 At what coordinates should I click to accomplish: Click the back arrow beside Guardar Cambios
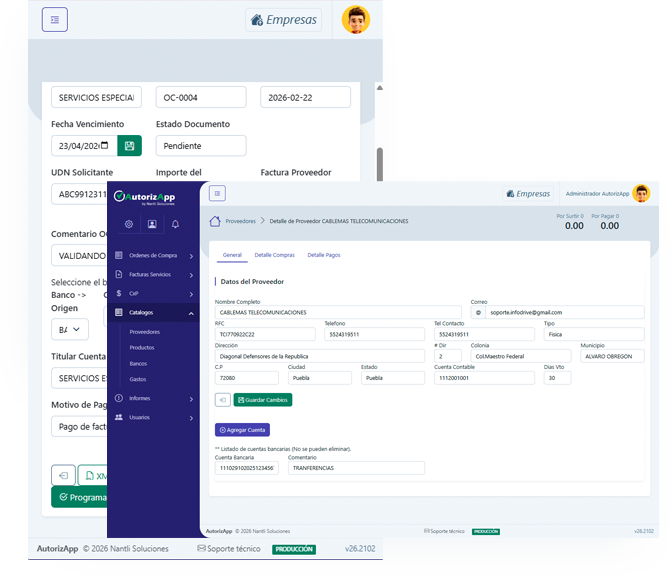pyautogui.click(x=223, y=400)
